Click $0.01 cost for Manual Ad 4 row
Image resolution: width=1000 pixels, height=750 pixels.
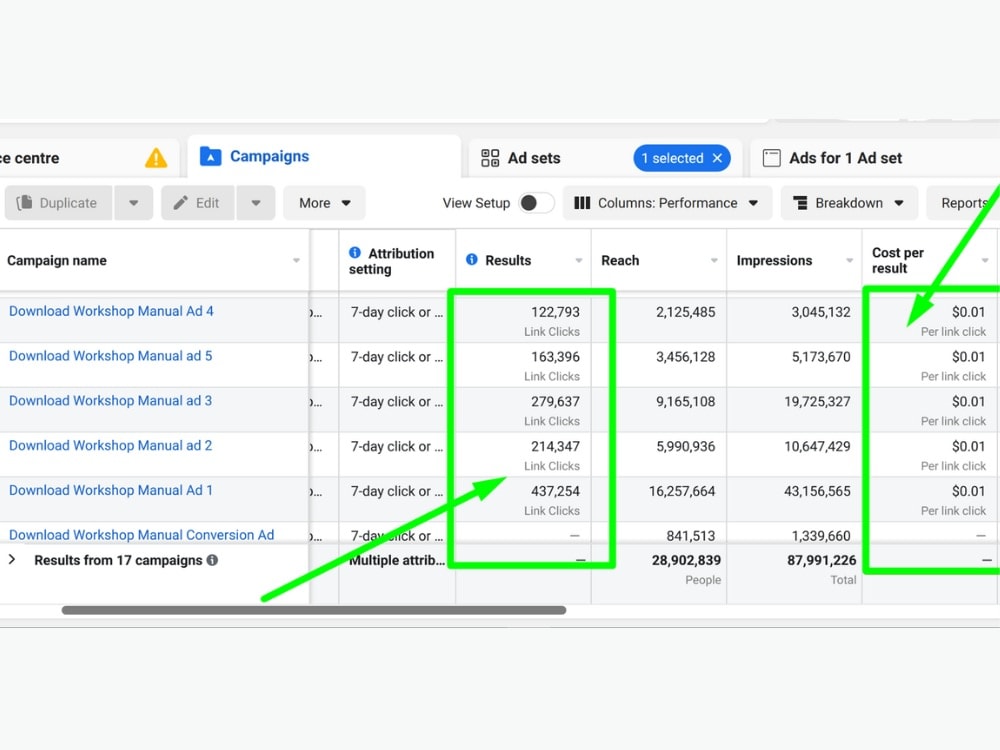tap(968, 312)
